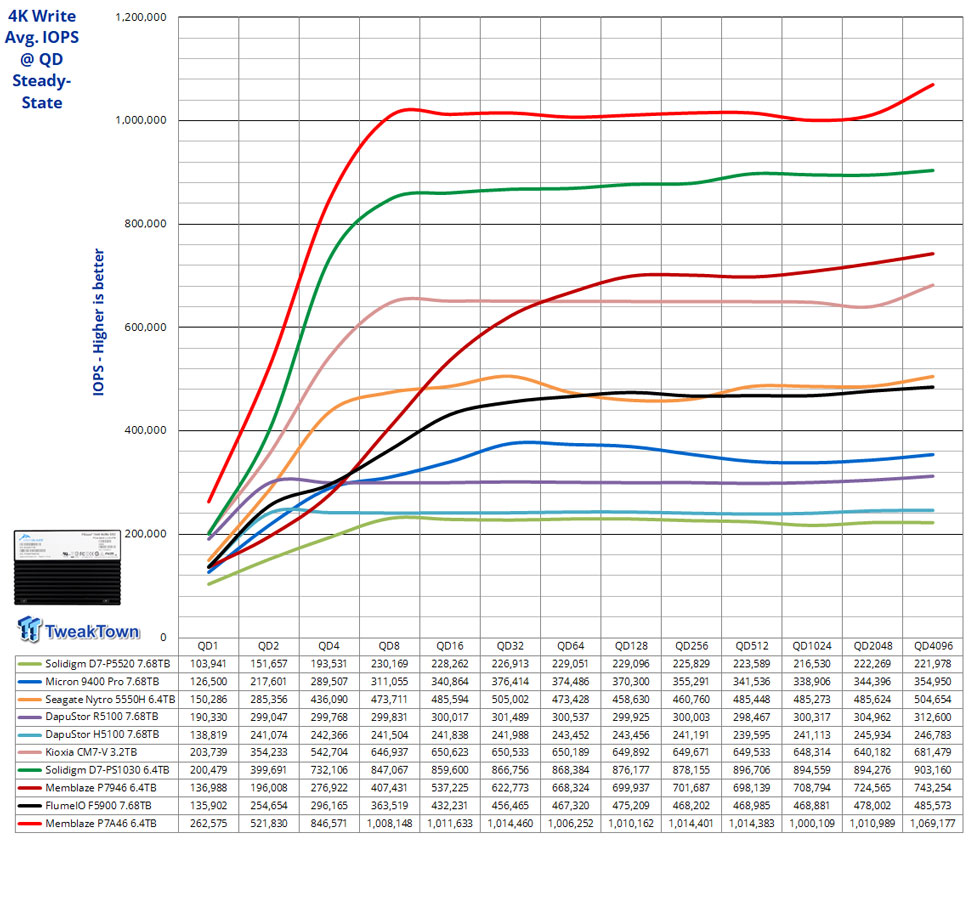Click the 1,008,148 cell under QD8

click(389, 824)
